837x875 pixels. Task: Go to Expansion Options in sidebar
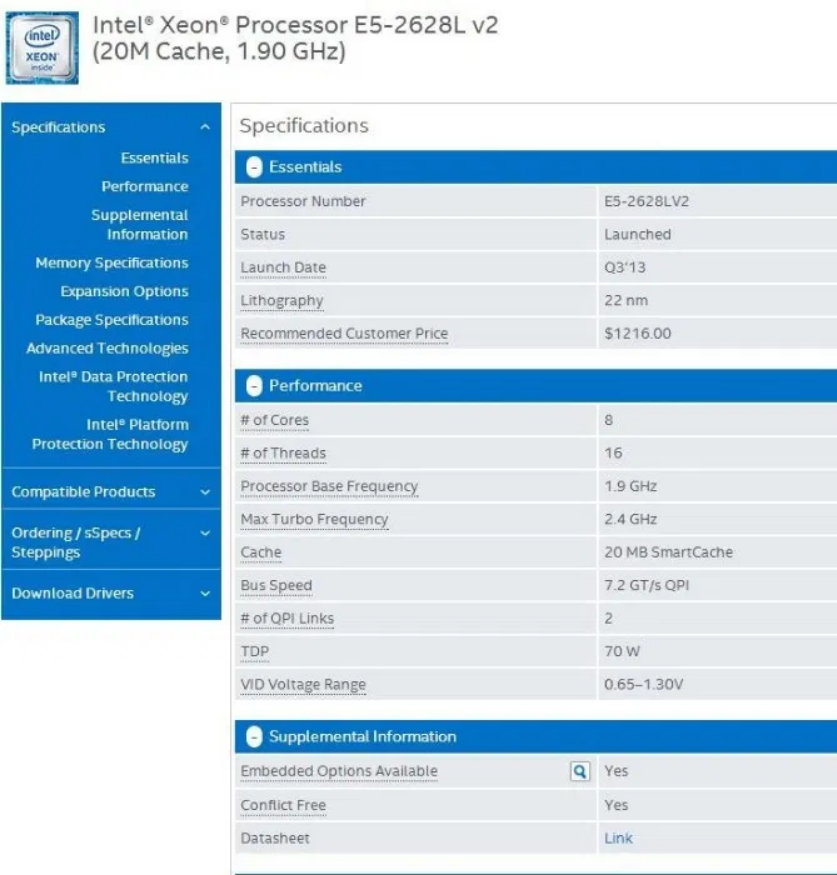pyautogui.click(x=124, y=291)
